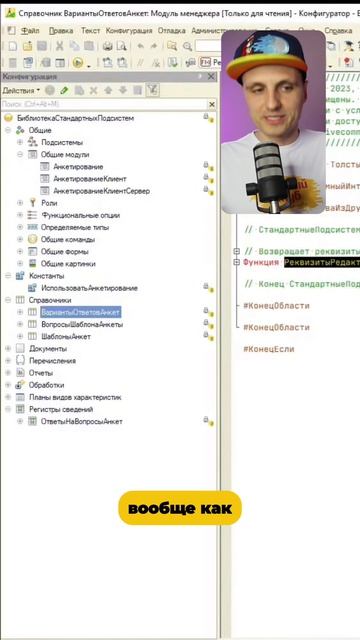Select ШаблоныАнкет catalog
The width and height of the screenshot is (360, 640).
[x=66, y=336]
